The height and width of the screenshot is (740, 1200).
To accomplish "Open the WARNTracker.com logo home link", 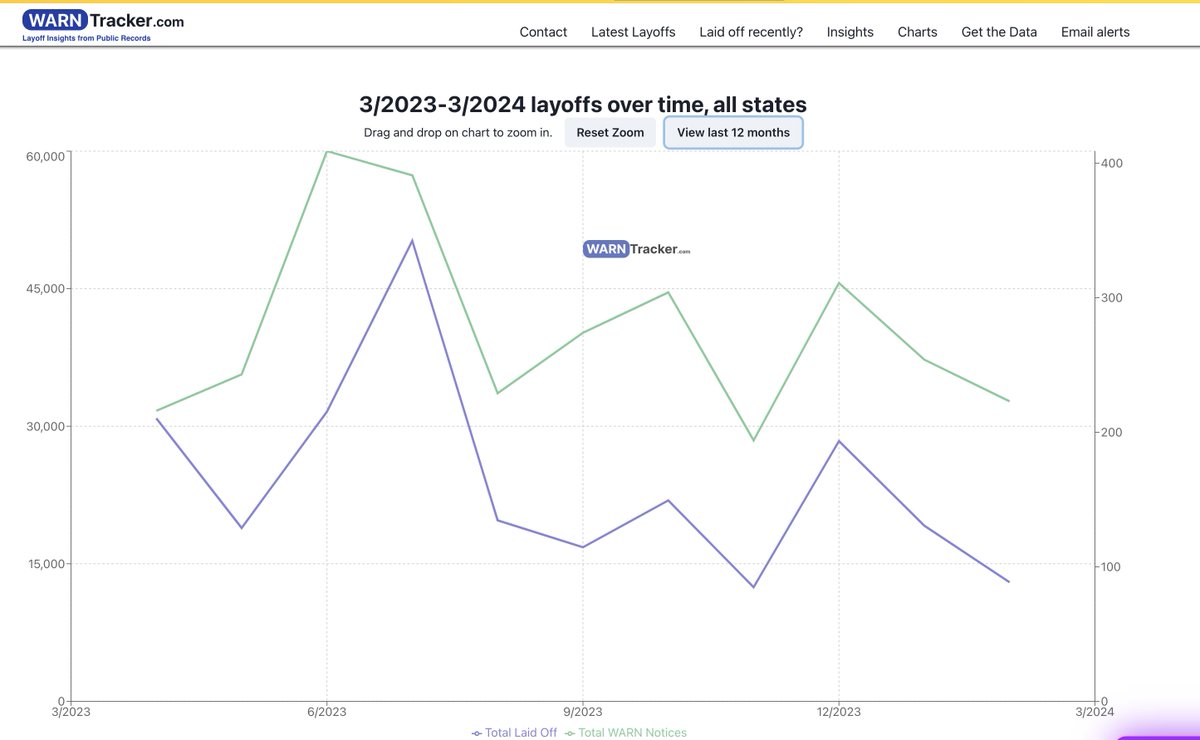I will coord(103,26).
